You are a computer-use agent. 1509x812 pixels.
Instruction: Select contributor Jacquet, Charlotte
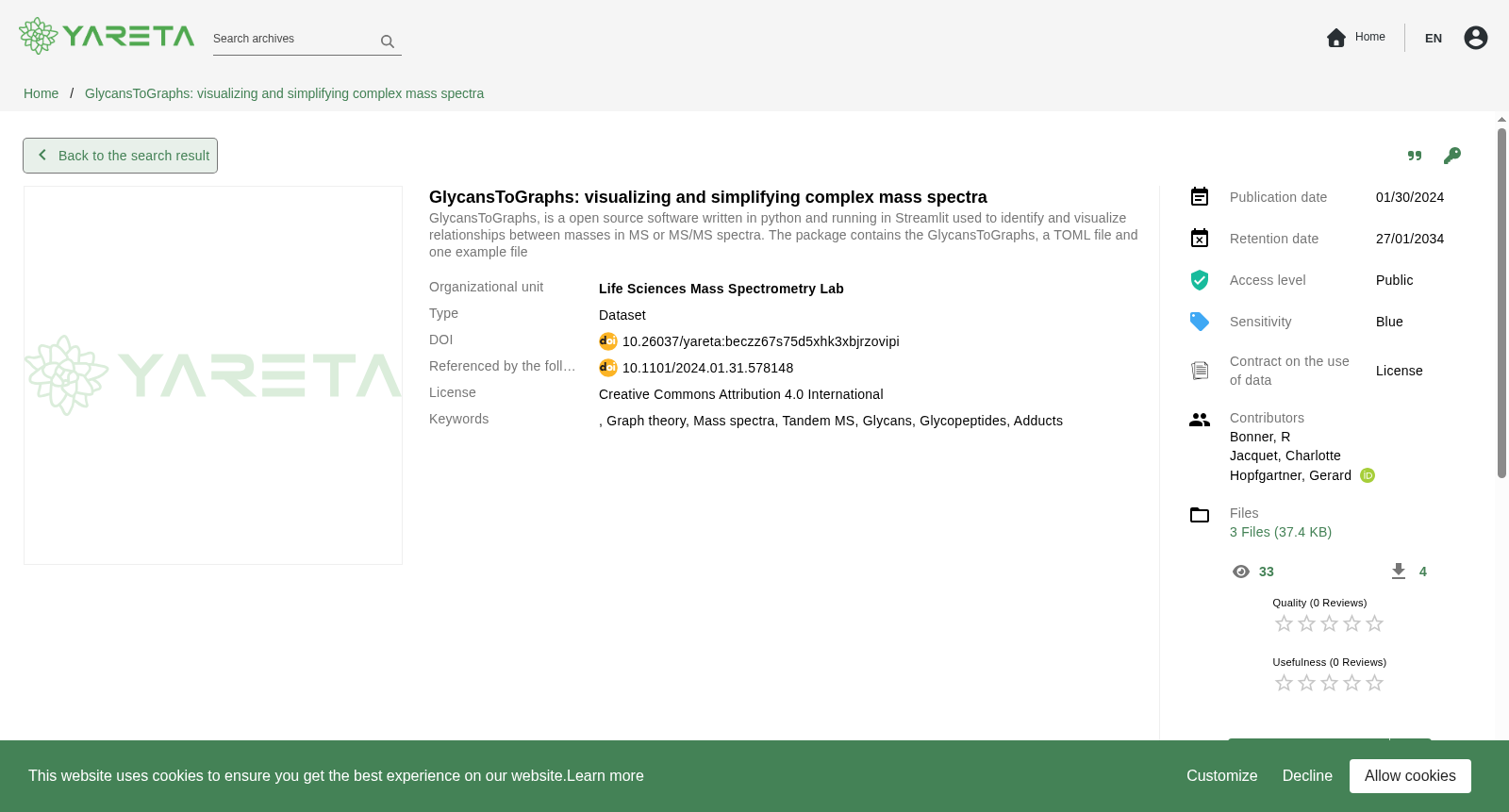1285,456
